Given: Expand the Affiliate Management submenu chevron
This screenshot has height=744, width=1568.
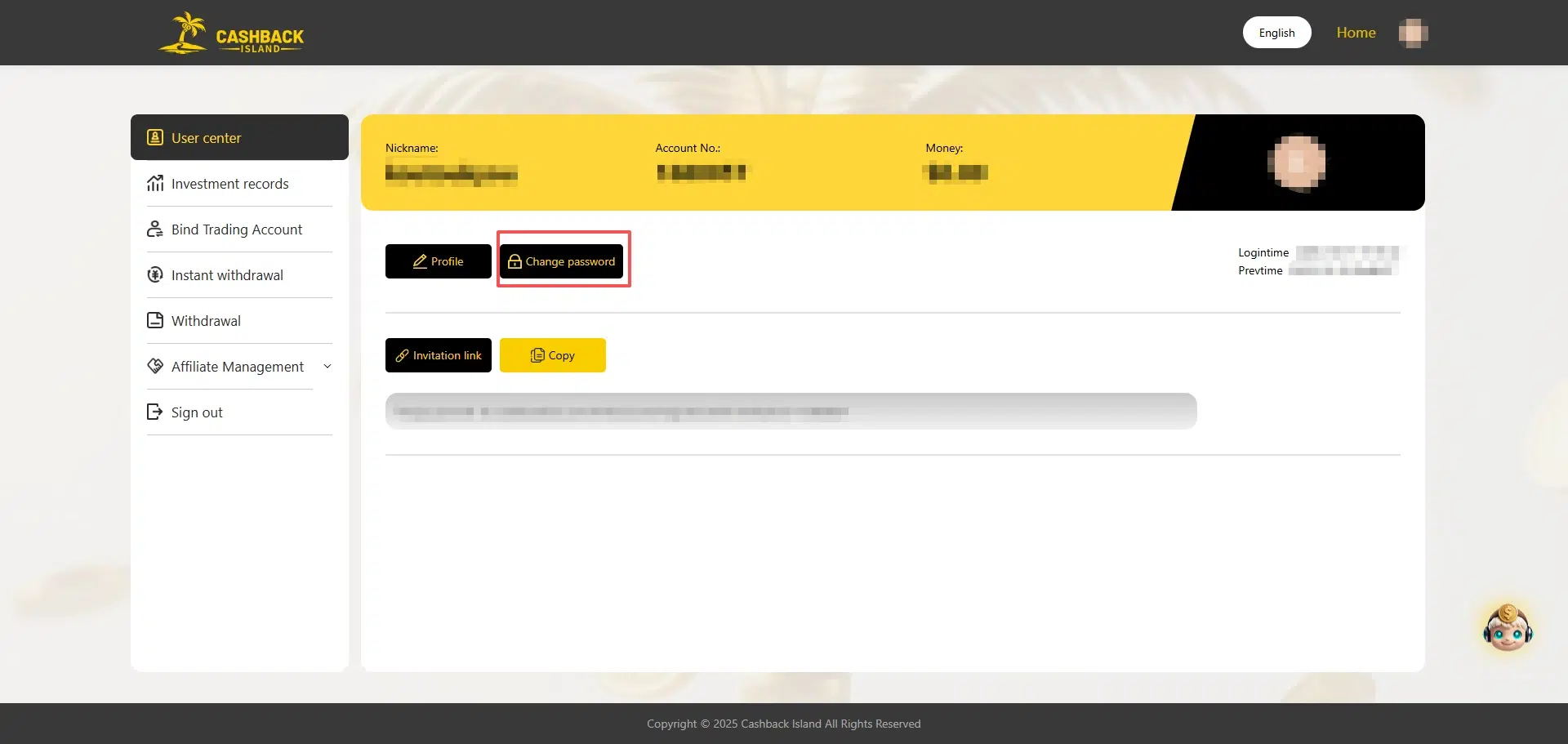Looking at the screenshot, I should pyautogui.click(x=327, y=366).
